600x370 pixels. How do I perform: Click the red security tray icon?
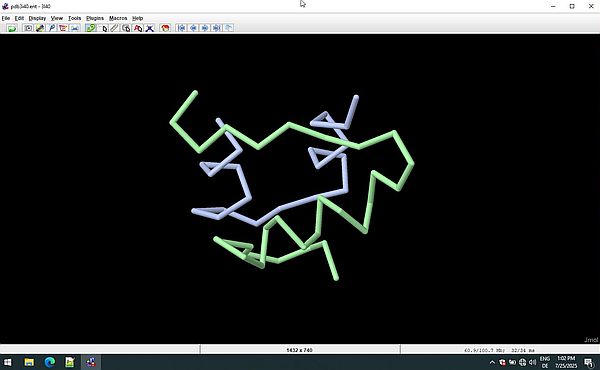(x=502, y=362)
